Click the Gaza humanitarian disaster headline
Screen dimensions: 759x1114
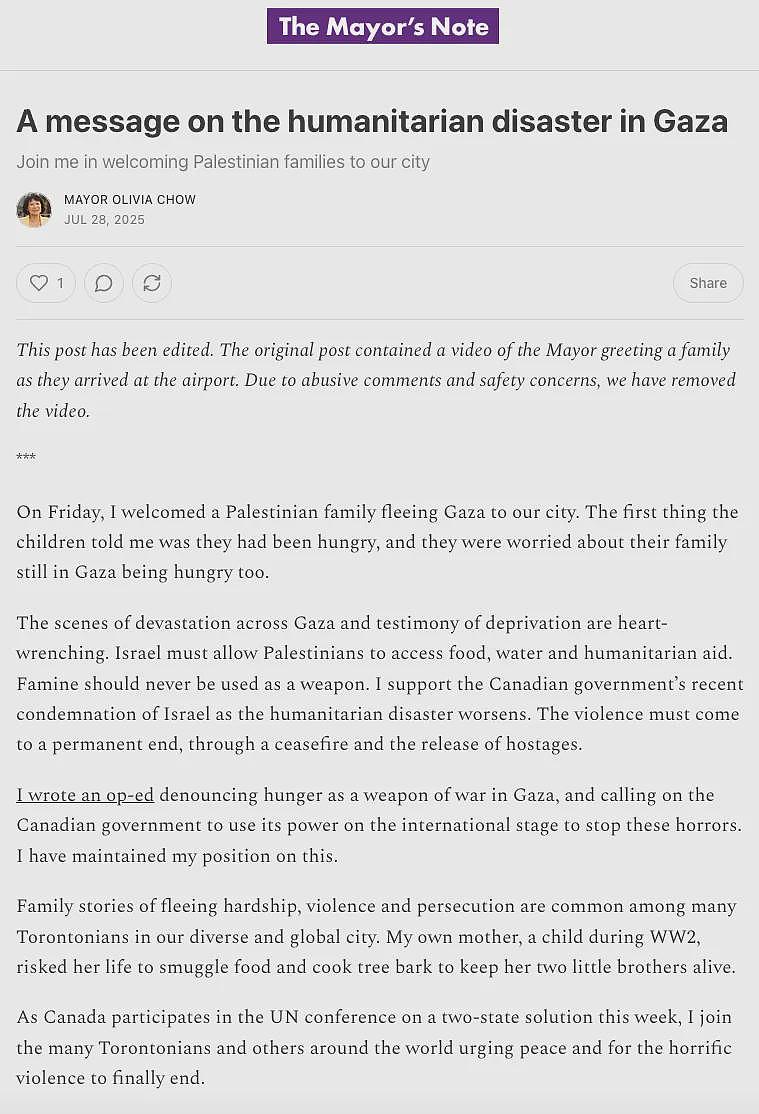(x=372, y=121)
